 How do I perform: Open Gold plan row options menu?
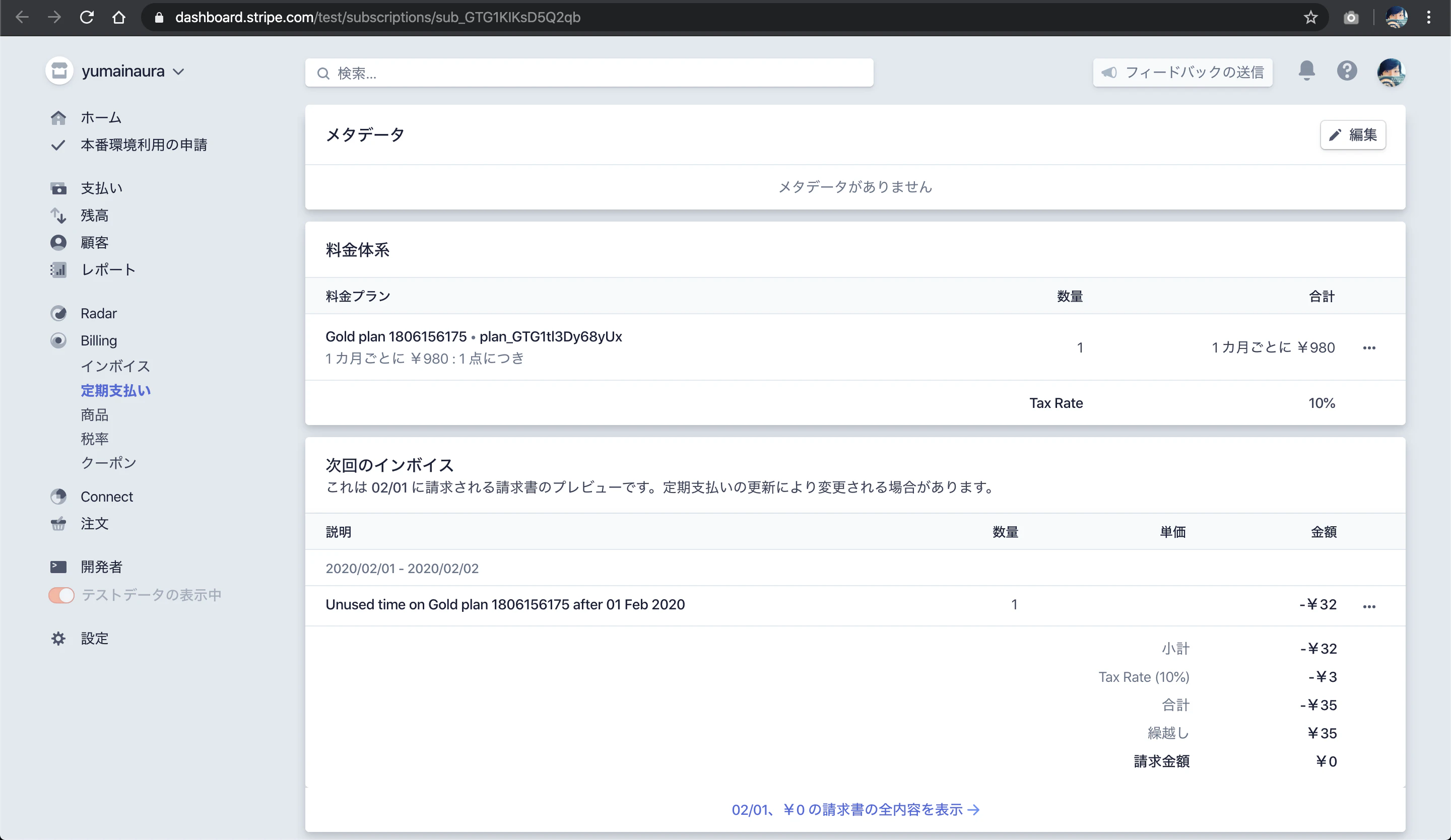(x=1369, y=347)
